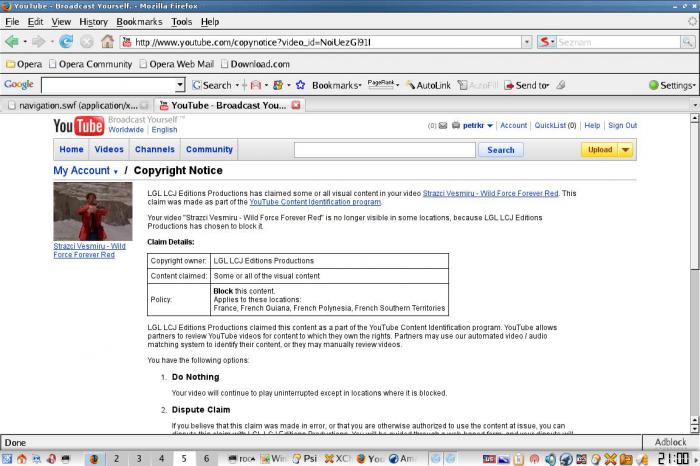Open the Edit menu

[x=35, y=22]
